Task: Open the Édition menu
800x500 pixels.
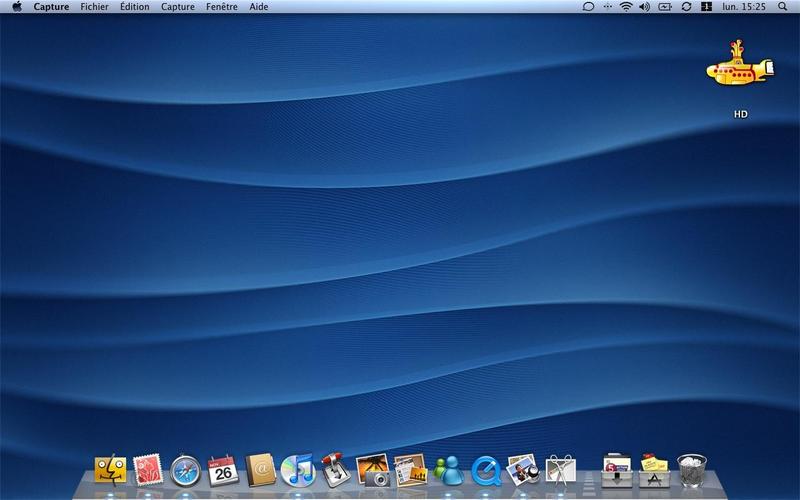Action: coord(135,7)
